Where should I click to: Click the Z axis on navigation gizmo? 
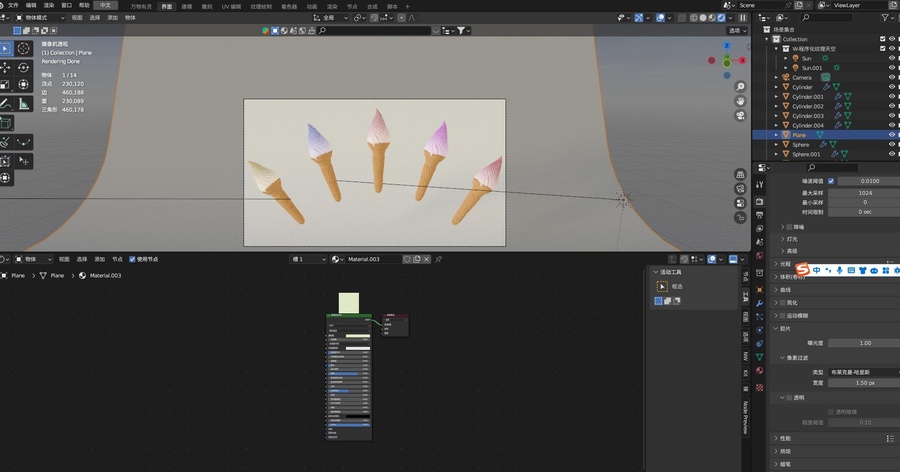point(727,46)
